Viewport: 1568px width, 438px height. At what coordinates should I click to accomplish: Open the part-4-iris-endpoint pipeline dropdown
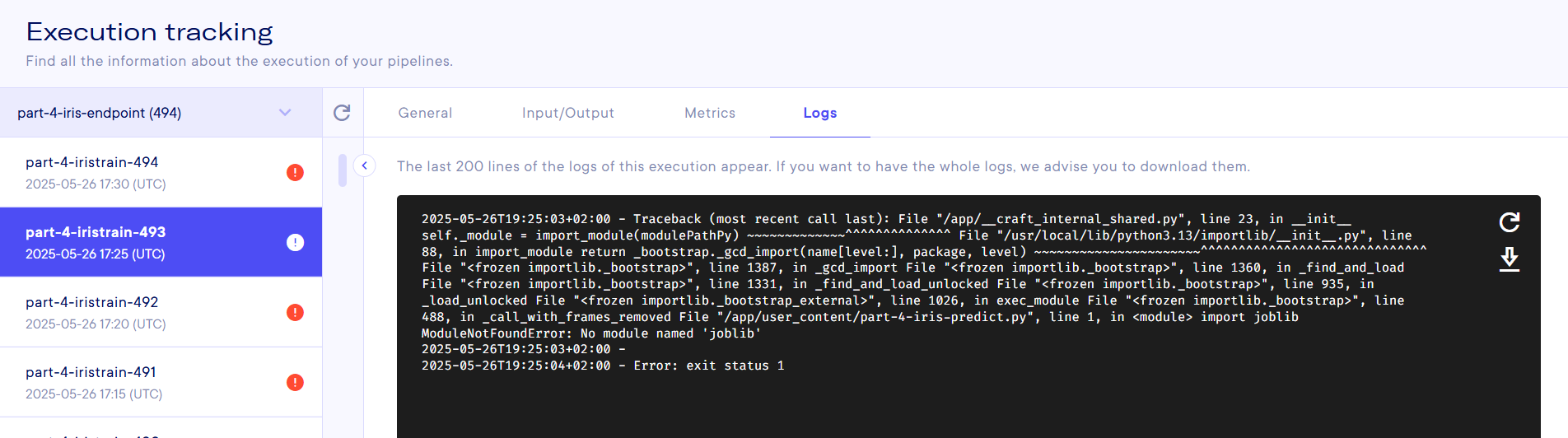click(x=161, y=113)
